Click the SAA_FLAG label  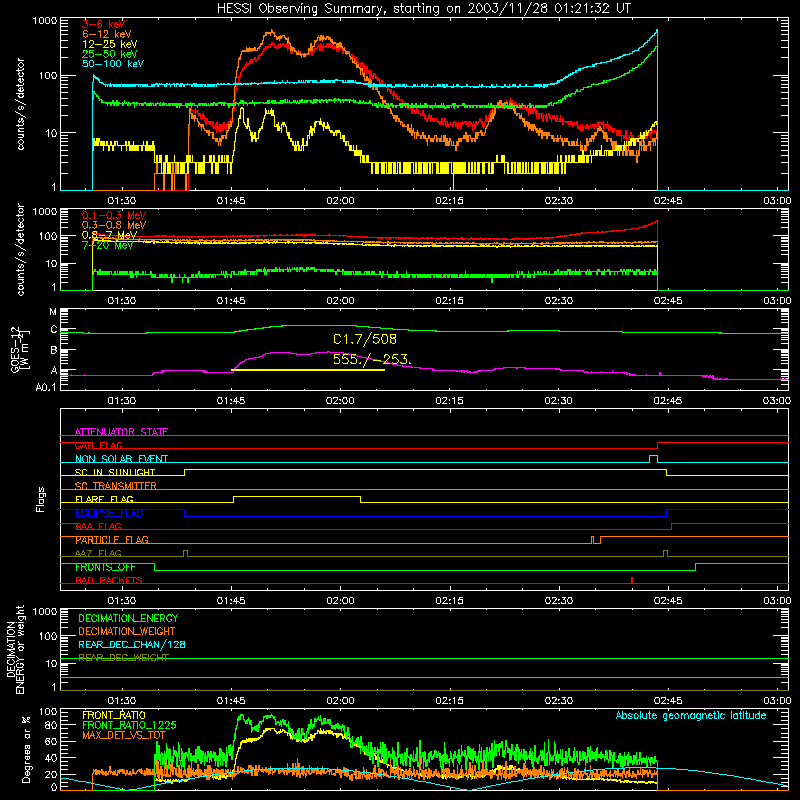(98, 526)
